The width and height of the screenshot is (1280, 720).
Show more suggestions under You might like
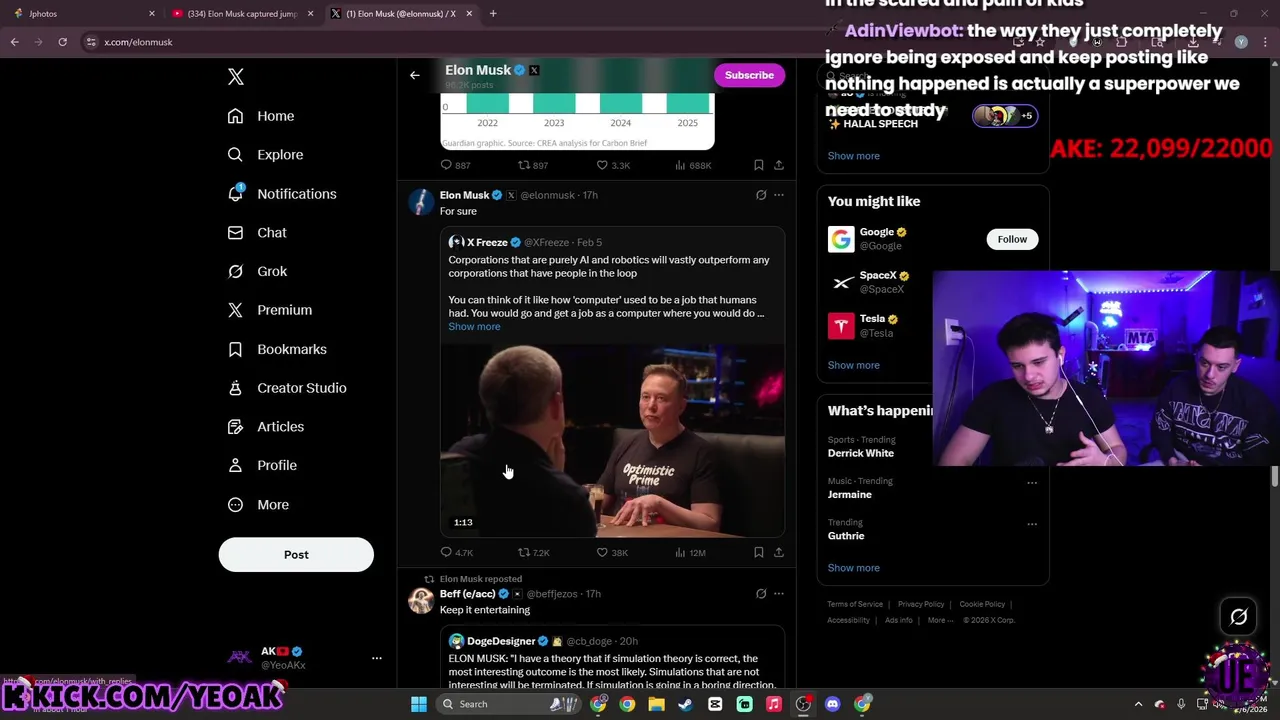pyautogui.click(x=854, y=365)
